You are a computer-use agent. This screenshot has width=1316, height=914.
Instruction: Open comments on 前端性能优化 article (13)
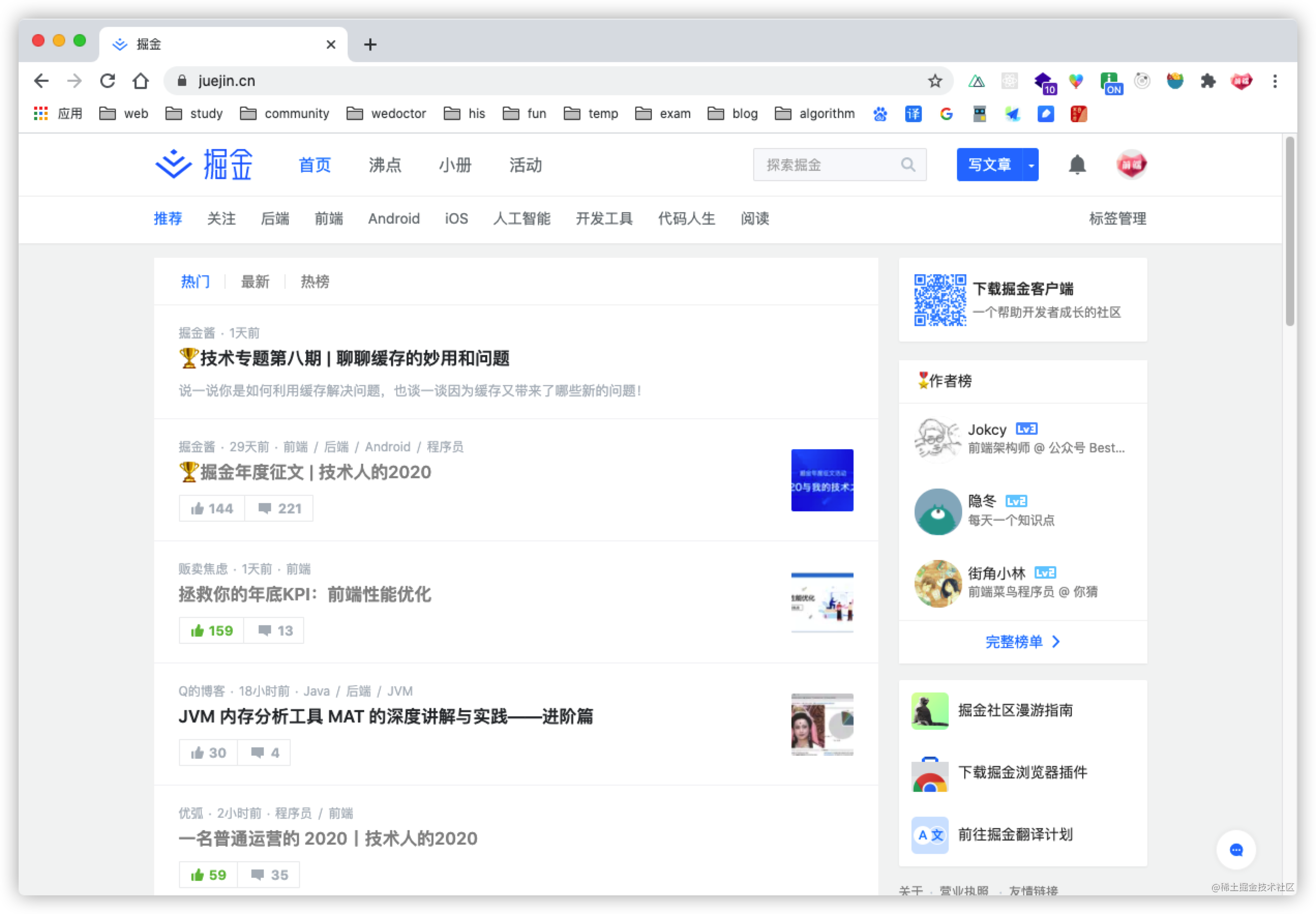(274, 630)
